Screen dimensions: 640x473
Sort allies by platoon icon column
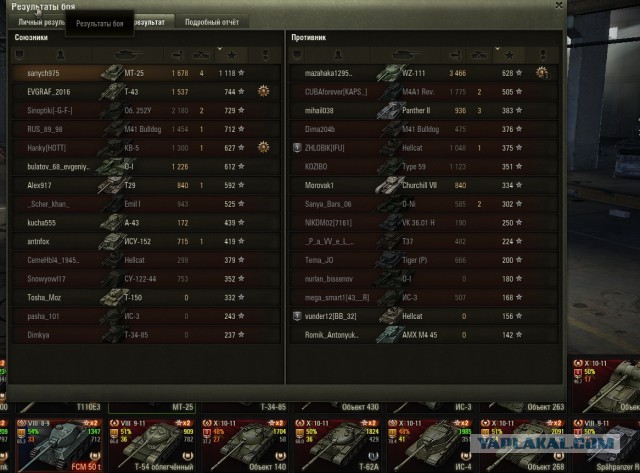[19, 54]
